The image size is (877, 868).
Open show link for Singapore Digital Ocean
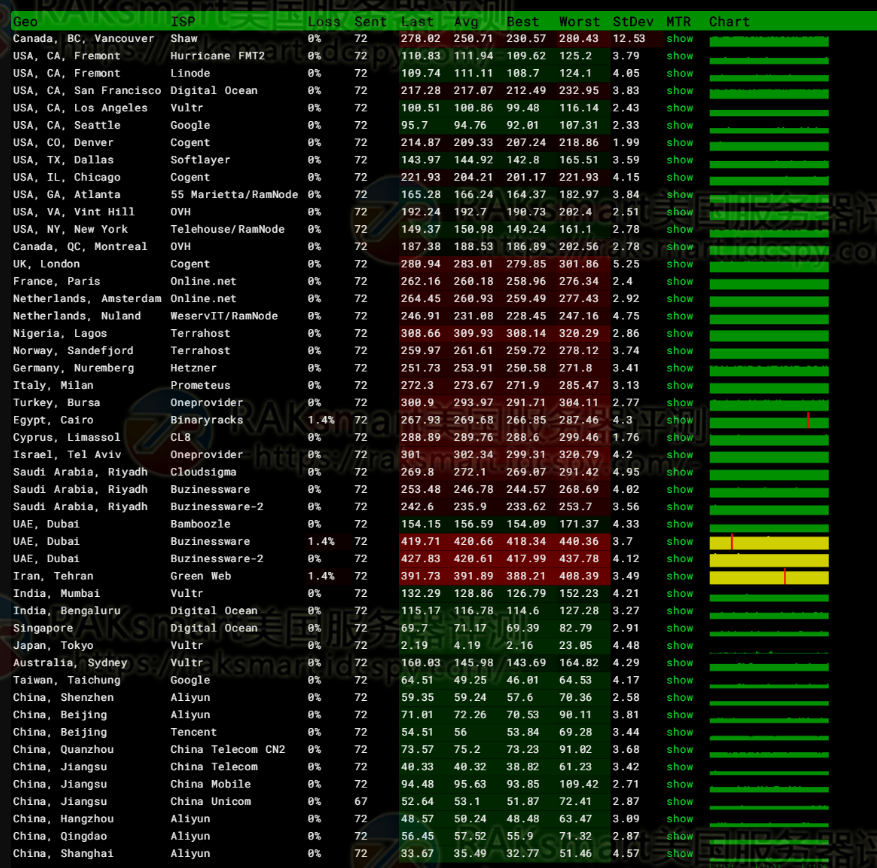pyautogui.click(x=680, y=628)
